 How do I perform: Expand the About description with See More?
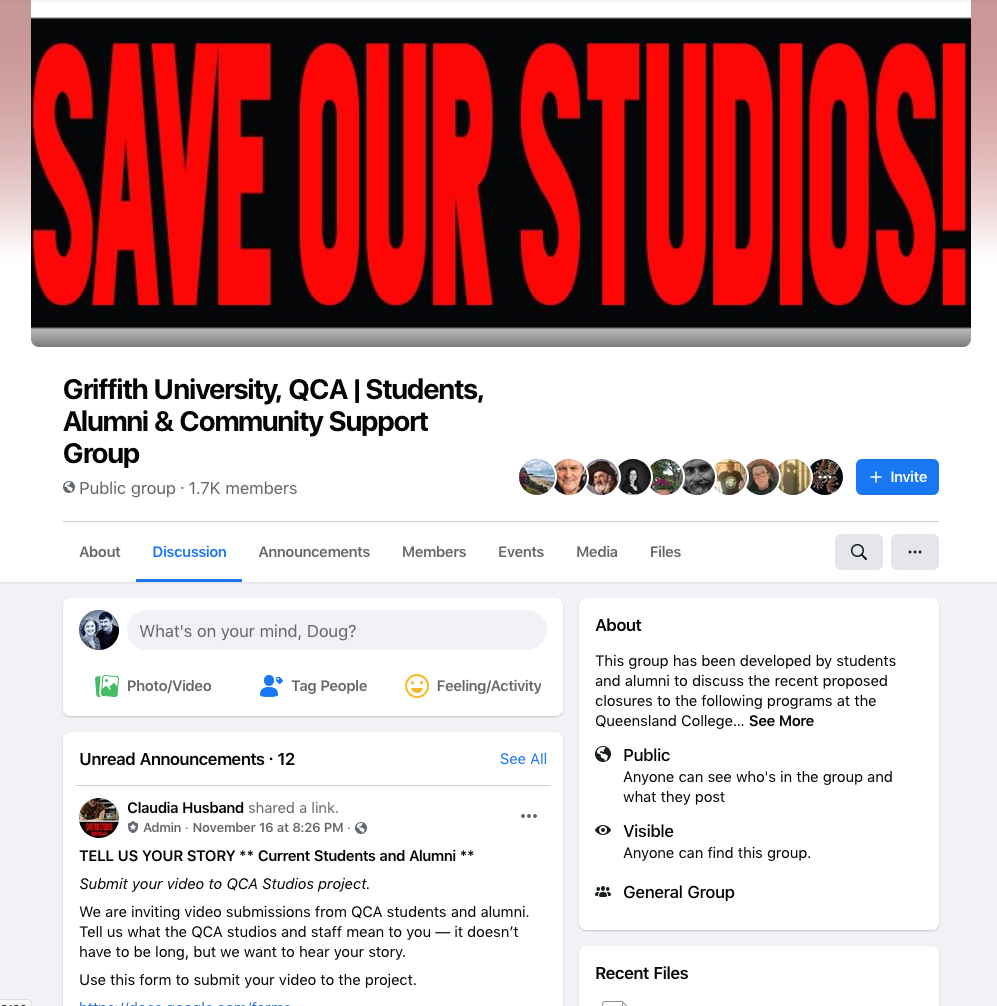(781, 721)
